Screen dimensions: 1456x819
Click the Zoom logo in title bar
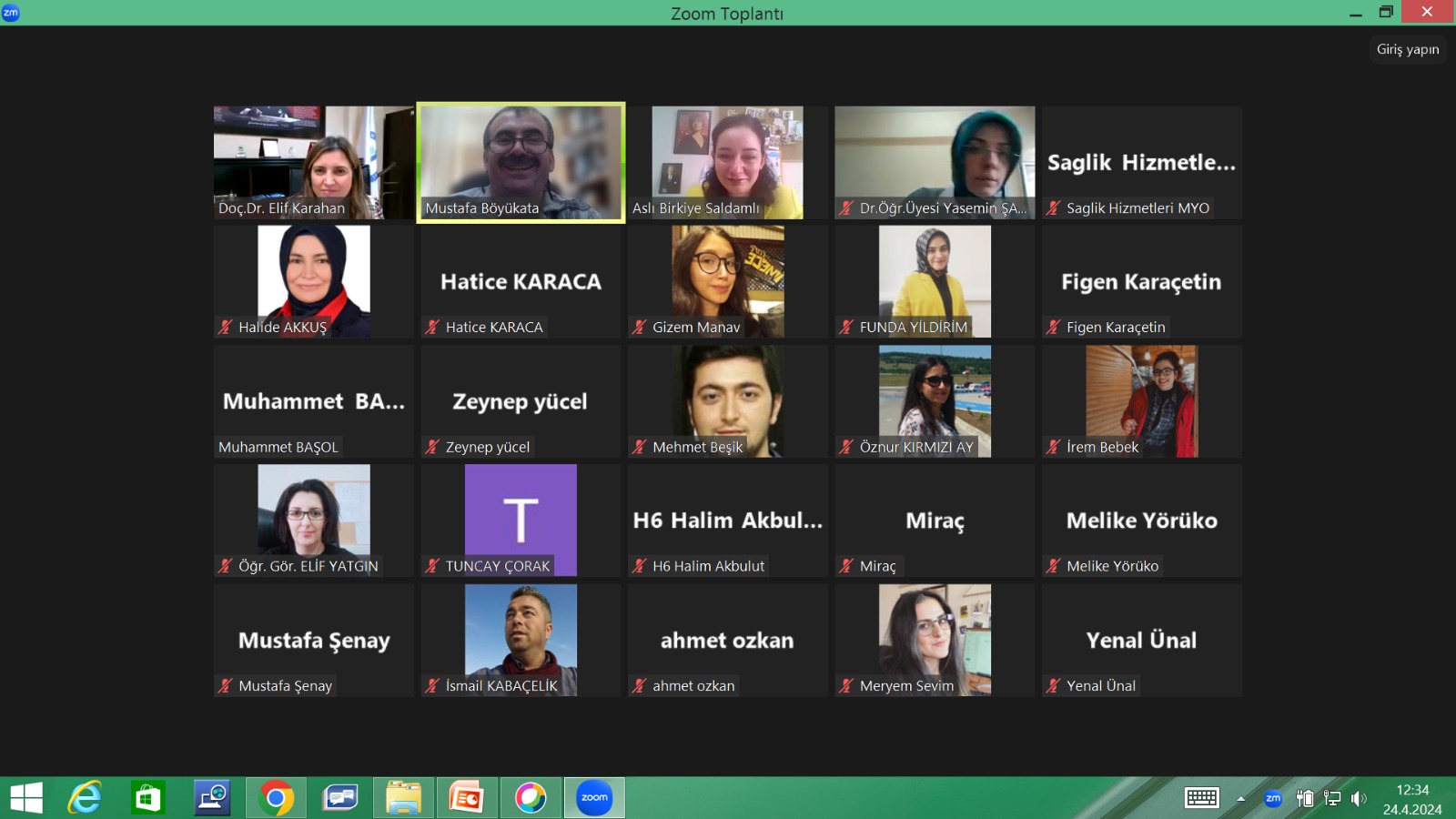click(x=11, y=12)
